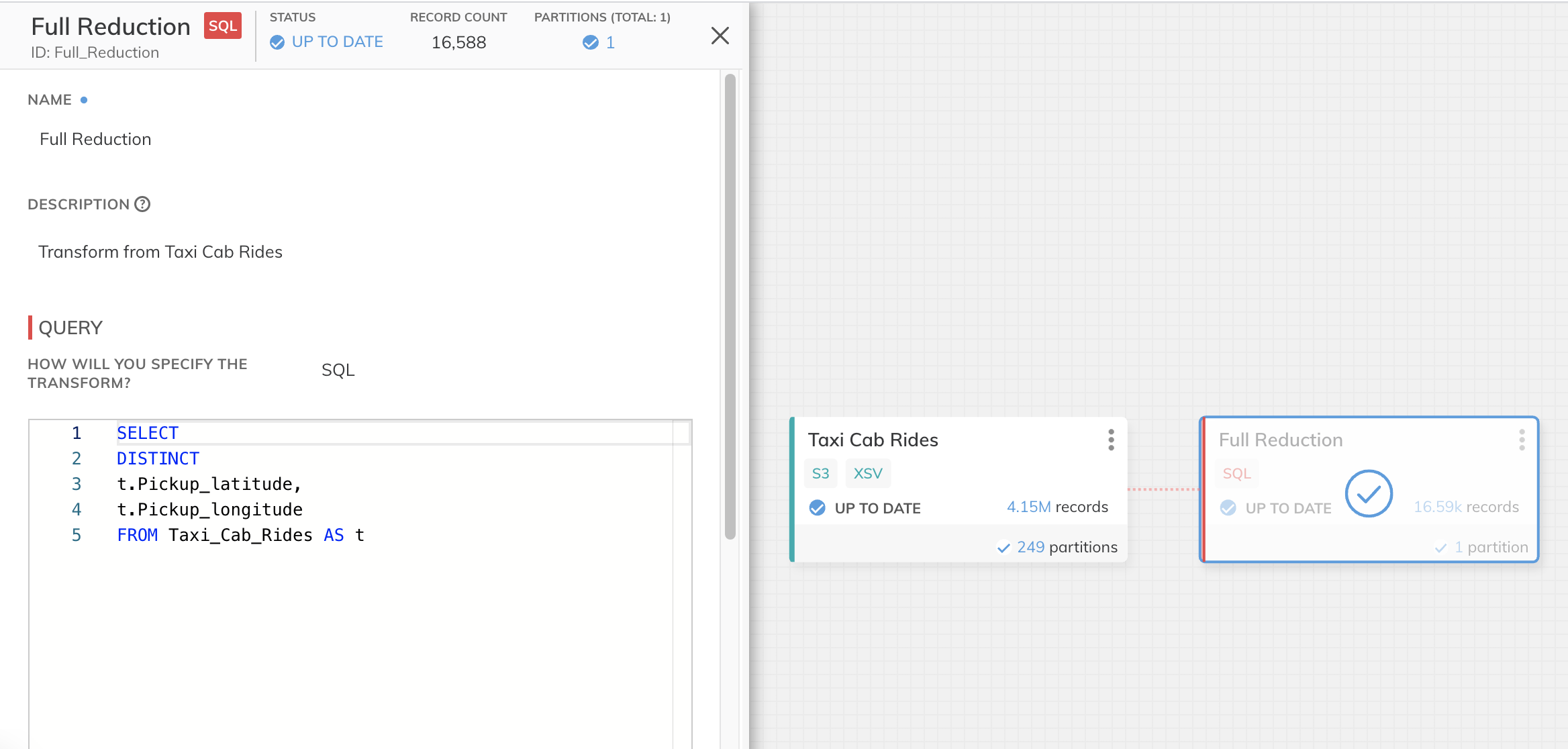This screenshot has width=1568, height=749.
Task: Click the large circled checkmark on Full Reduction node
Action: 1369,494
